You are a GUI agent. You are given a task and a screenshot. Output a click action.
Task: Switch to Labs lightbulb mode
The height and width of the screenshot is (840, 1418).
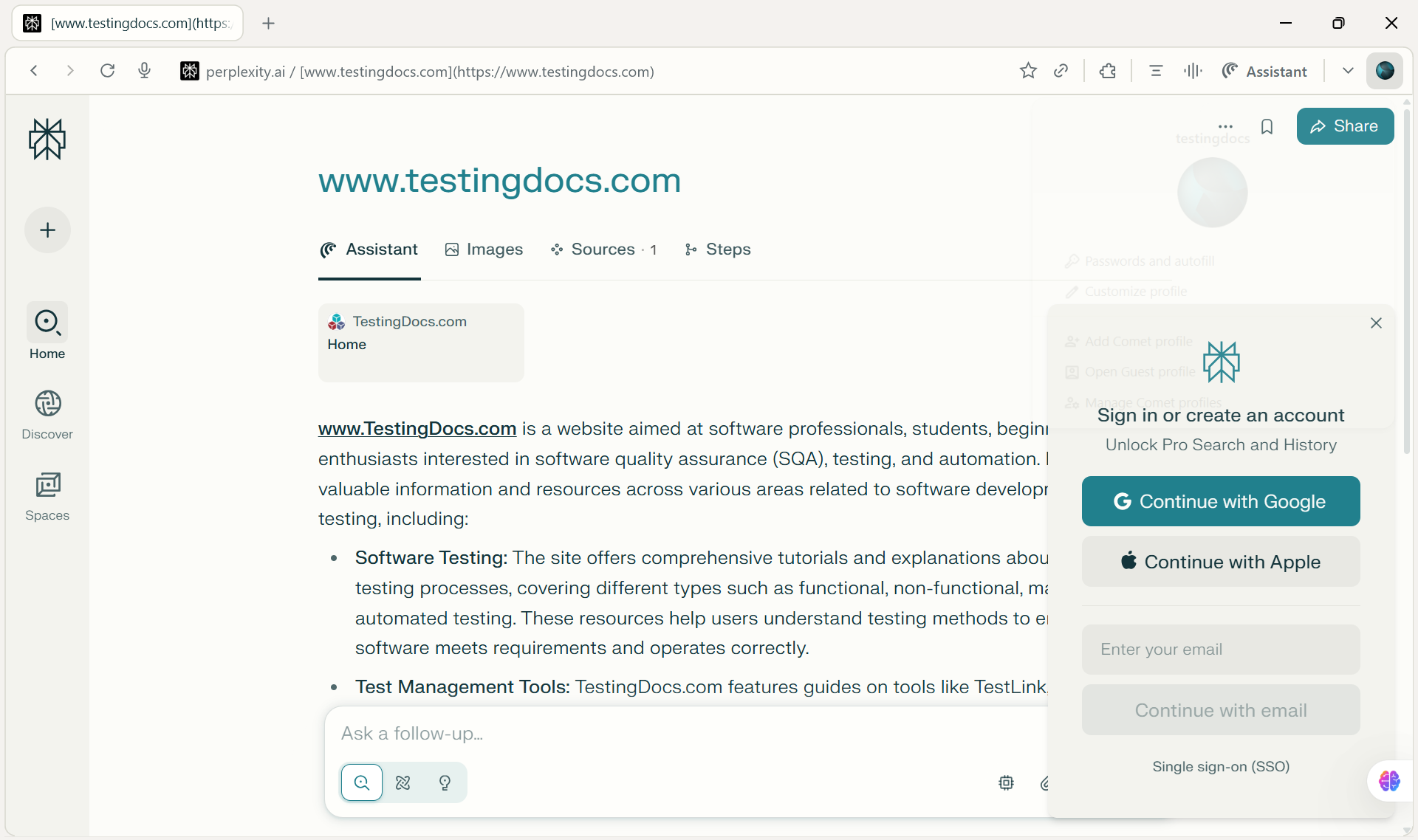tap(445, 782)
